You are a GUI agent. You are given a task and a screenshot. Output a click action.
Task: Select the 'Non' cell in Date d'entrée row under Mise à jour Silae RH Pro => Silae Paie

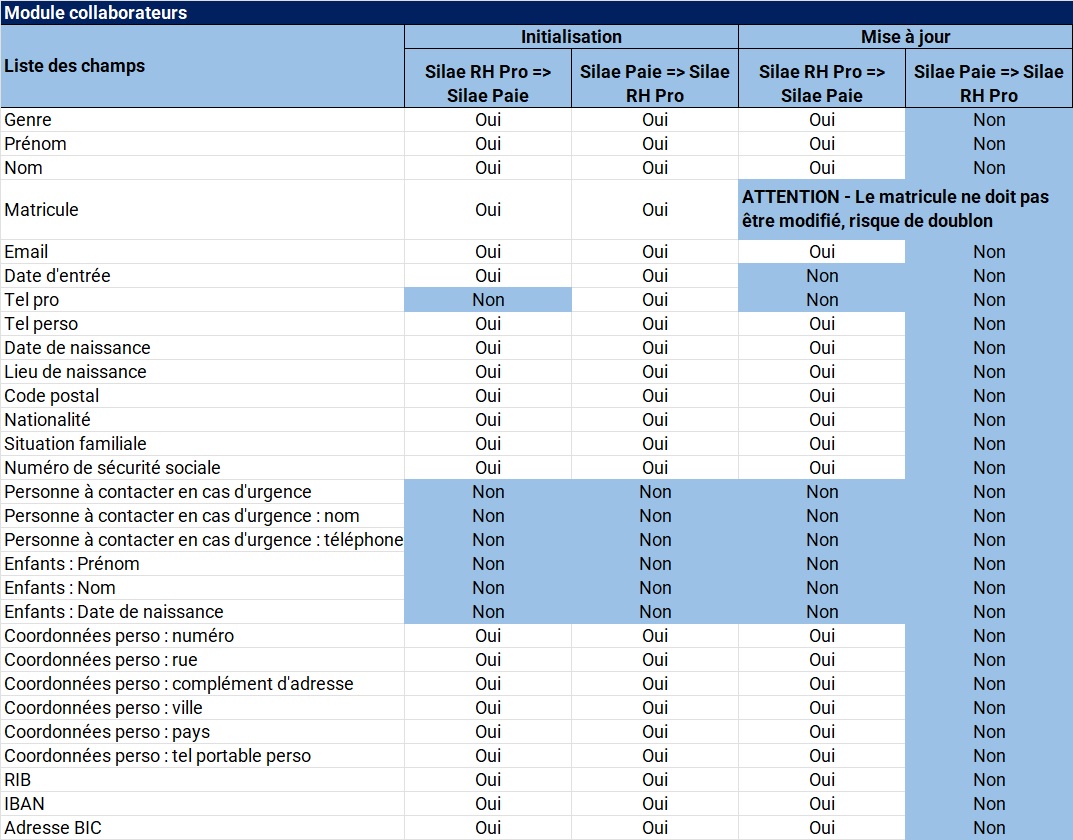click(x=822, y=276)
